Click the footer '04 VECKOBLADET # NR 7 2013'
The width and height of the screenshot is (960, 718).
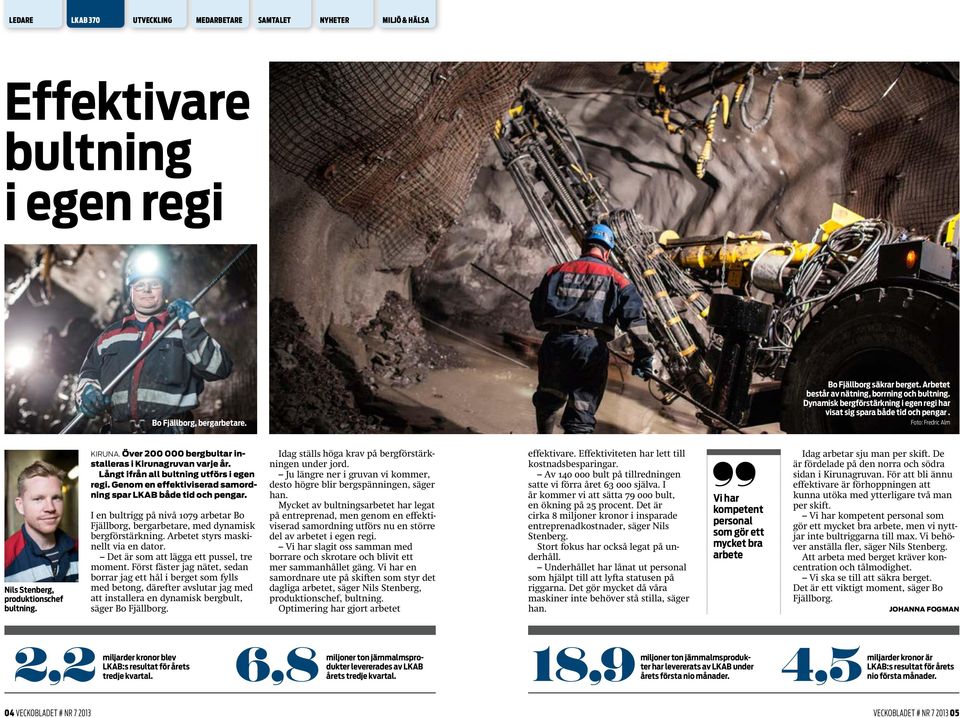48,712
